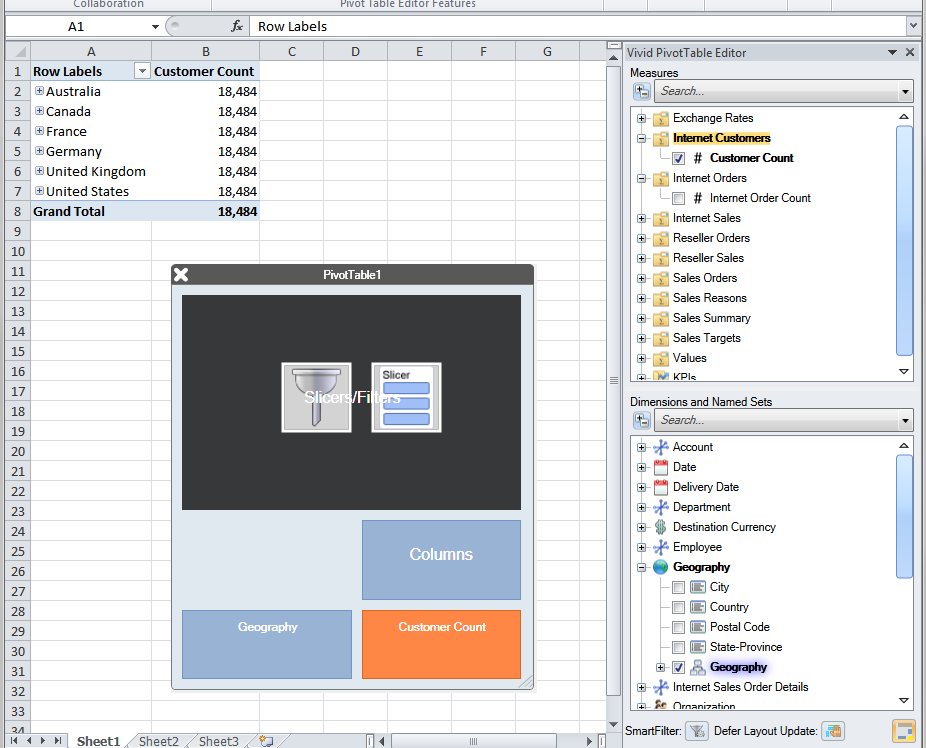This screenshot has height=748, width=926.
Task: Click the Measures tree vertical scrollbar
Action: tap(904, 243)
